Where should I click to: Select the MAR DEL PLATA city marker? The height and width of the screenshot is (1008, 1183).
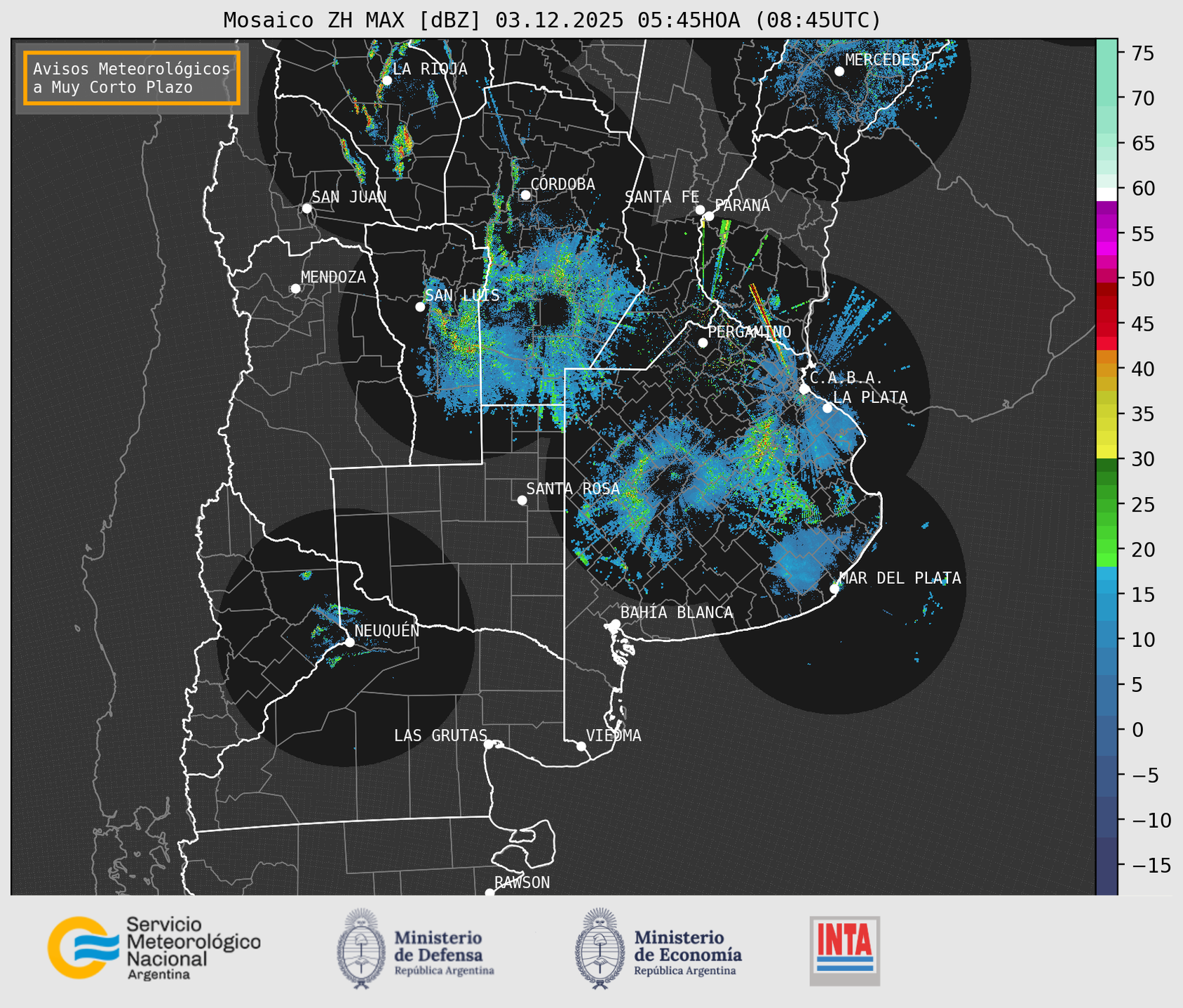tap(834, 589)
